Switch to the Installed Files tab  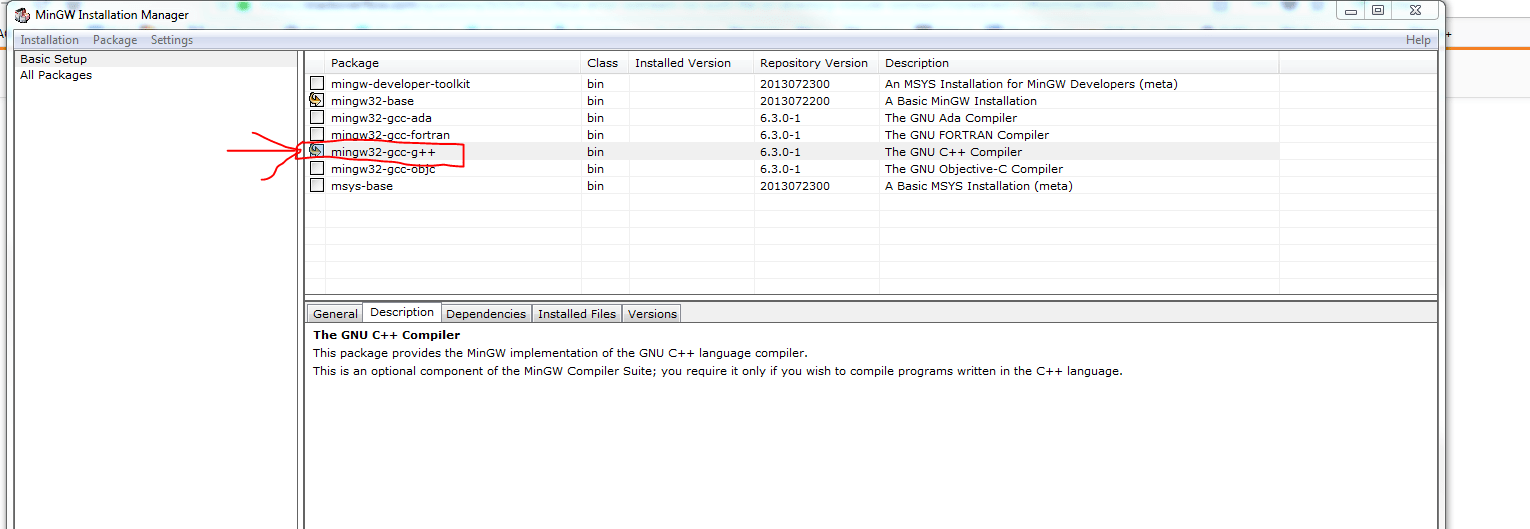coord(577,314)
